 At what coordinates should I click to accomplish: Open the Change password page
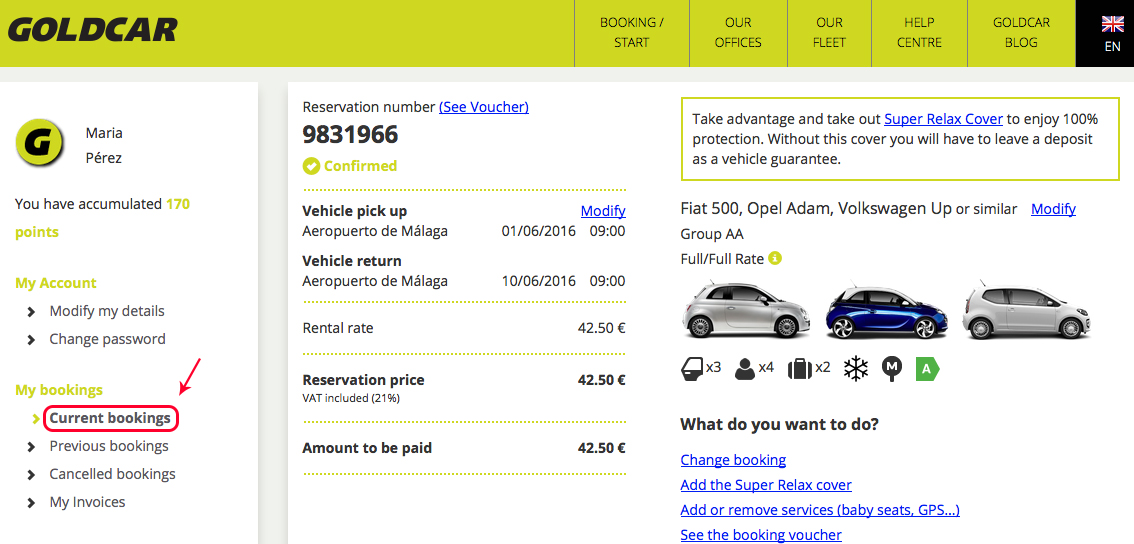107,339
